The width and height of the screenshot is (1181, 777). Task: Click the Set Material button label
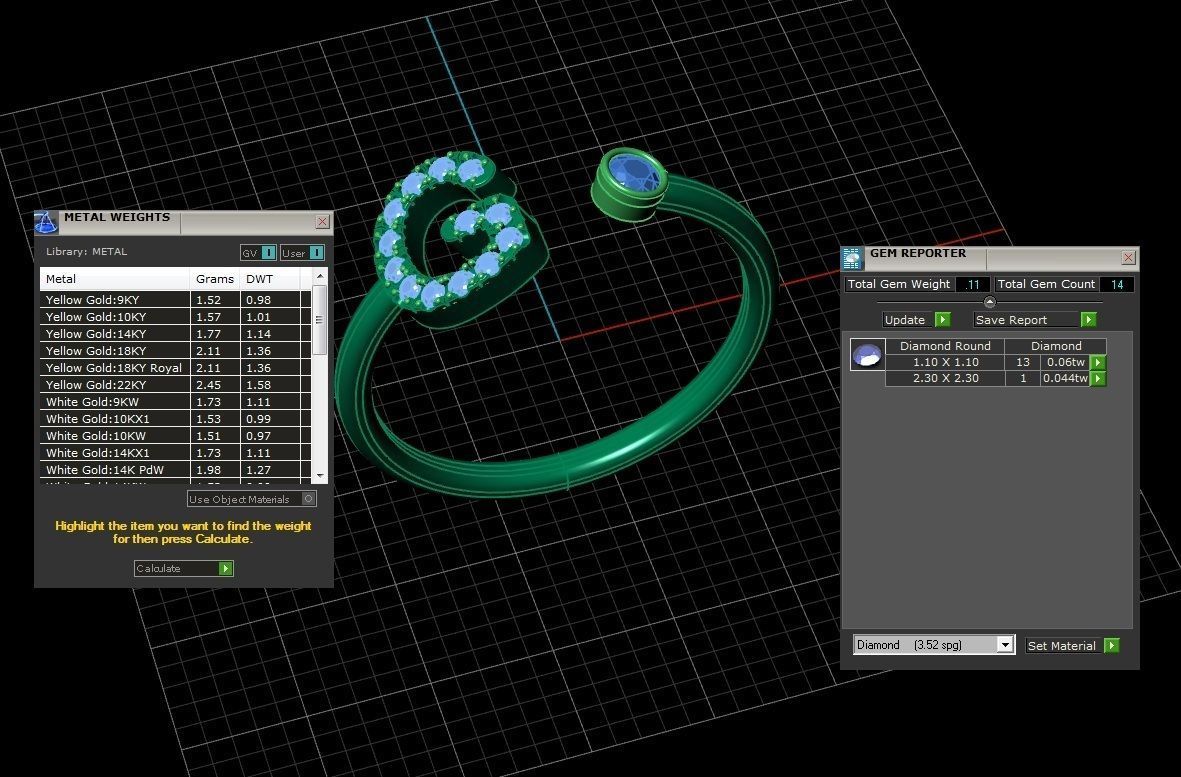[x=1061, y=646]
